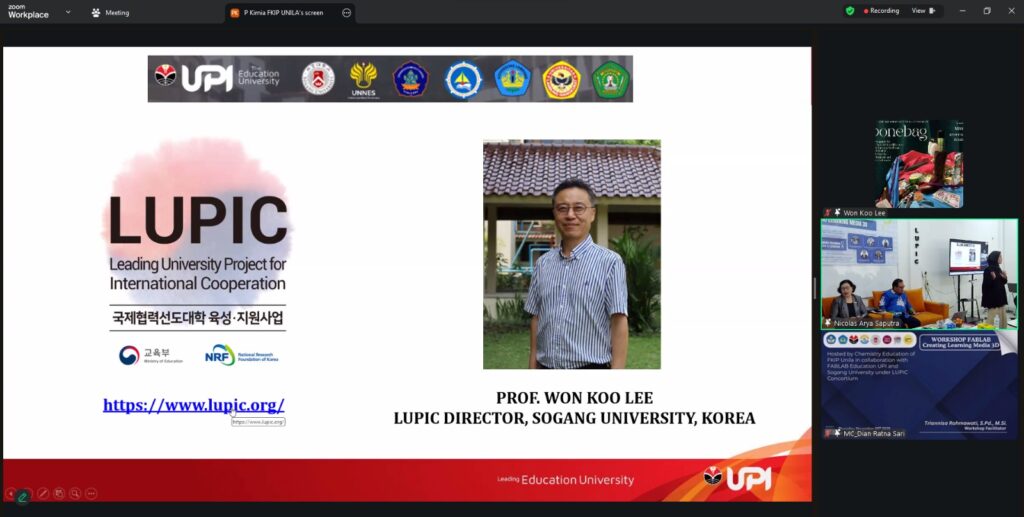1024x517 pixels.
Task: Select MC_Dian Ratna Sari's video tile
Action: (x=918, y=383)
